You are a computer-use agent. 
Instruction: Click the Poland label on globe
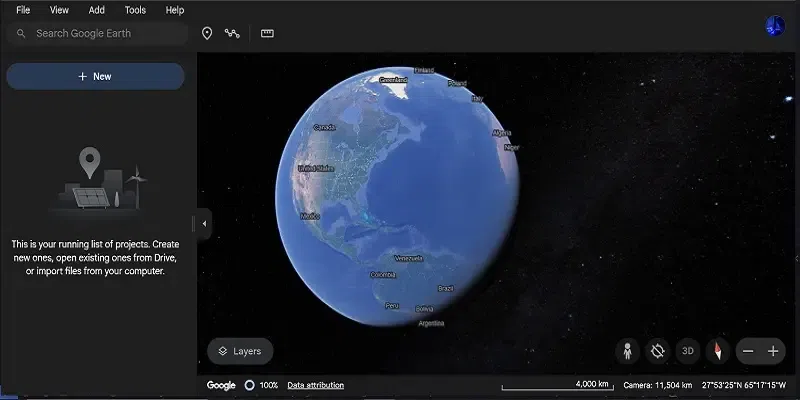tap(457, 83)
